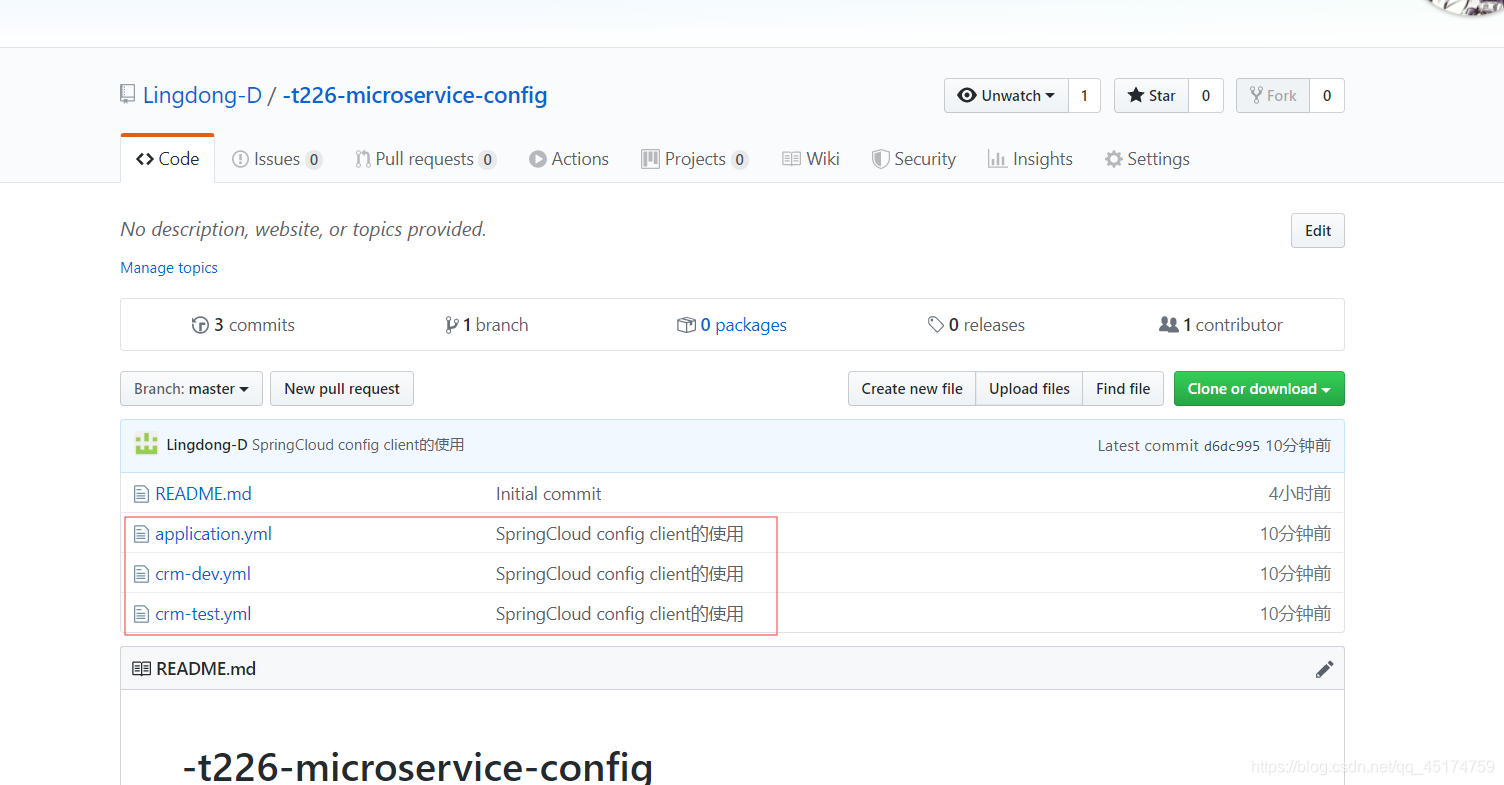Click the Manage topics link
The height and width of the screenshot is (785, 1504).
coord(169,268)
